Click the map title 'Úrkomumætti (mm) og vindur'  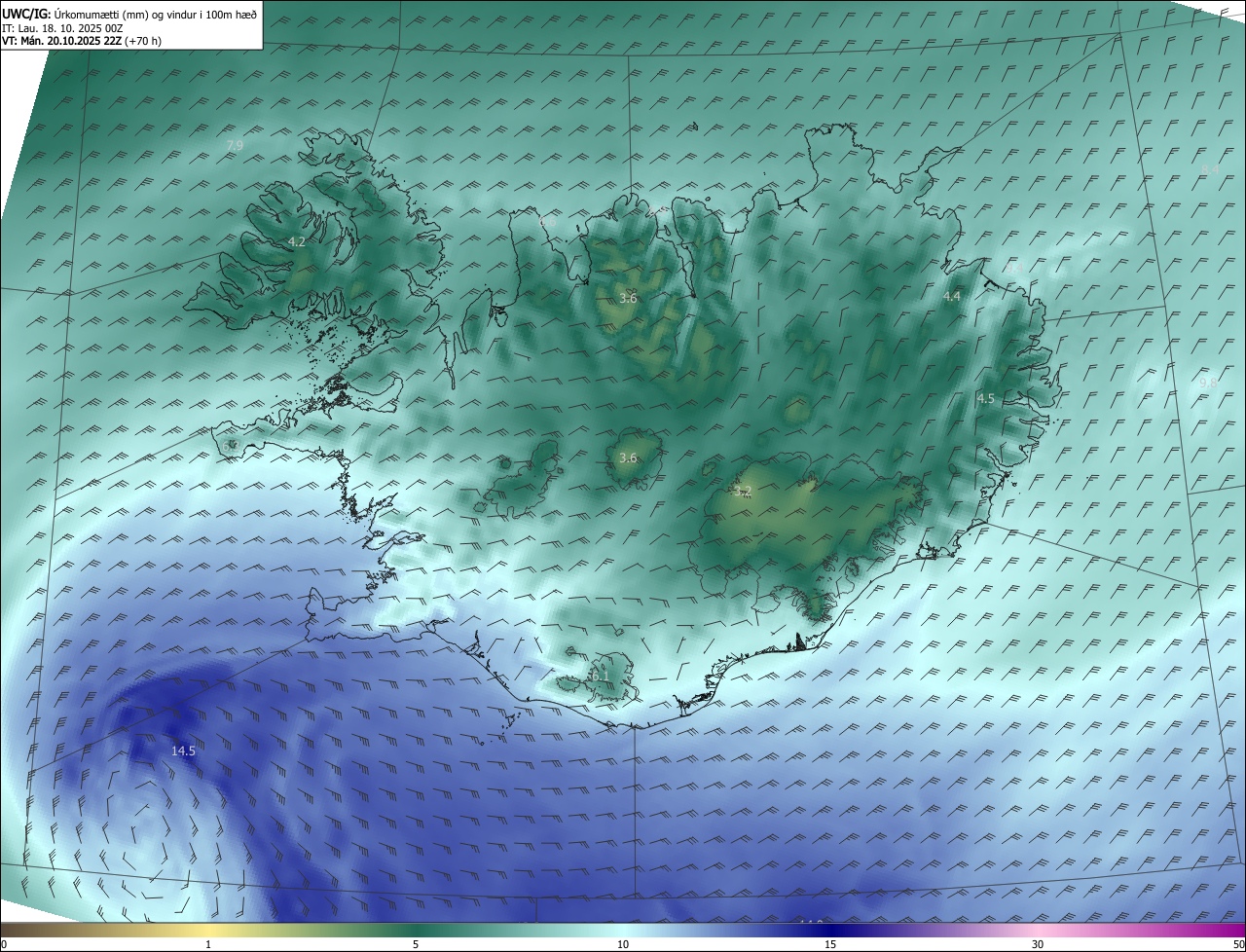(x=126, y=15)
